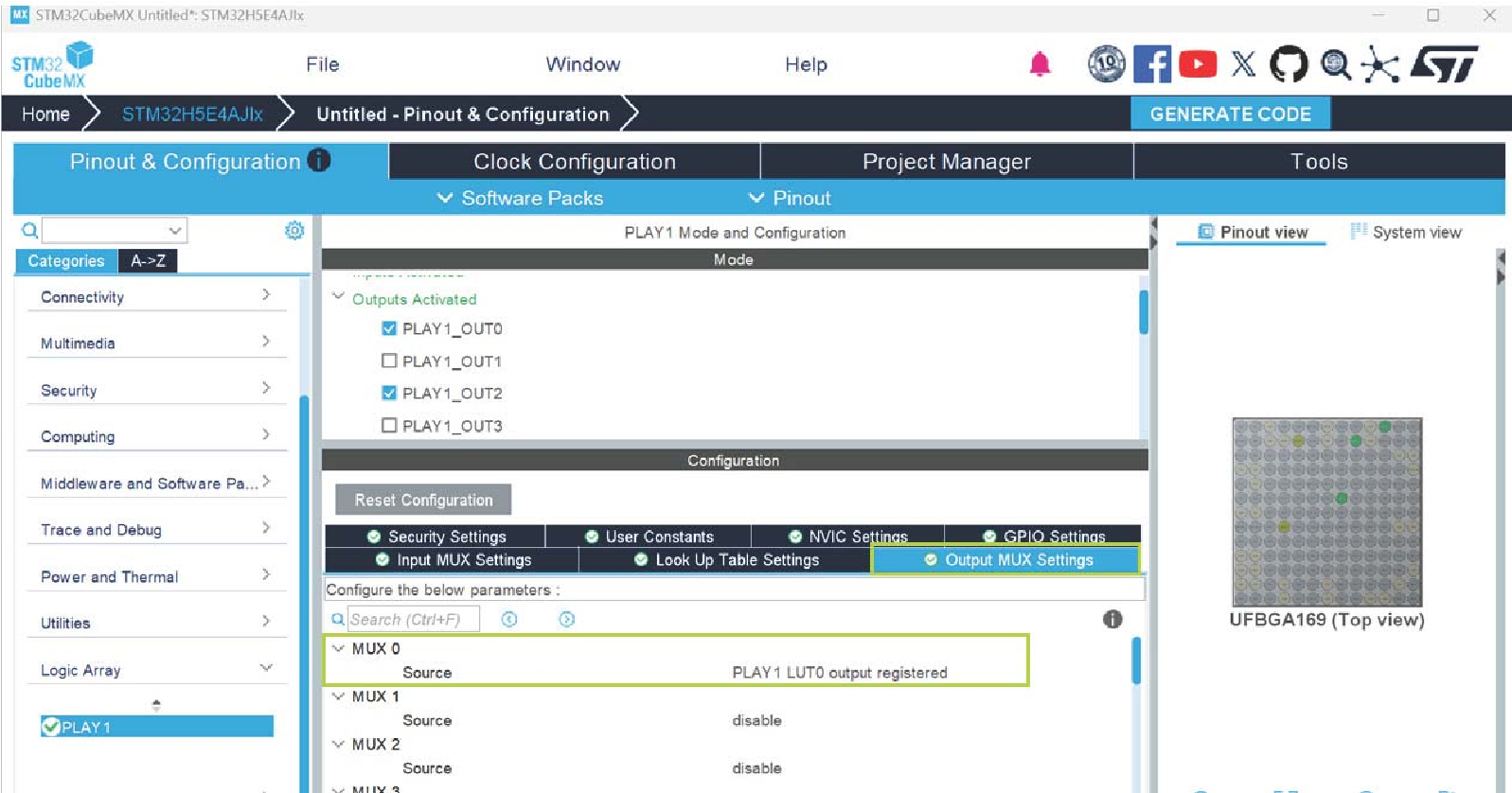Screen dimensions: 1512x793
Task: Click the System view icon
Action: 1359,232
